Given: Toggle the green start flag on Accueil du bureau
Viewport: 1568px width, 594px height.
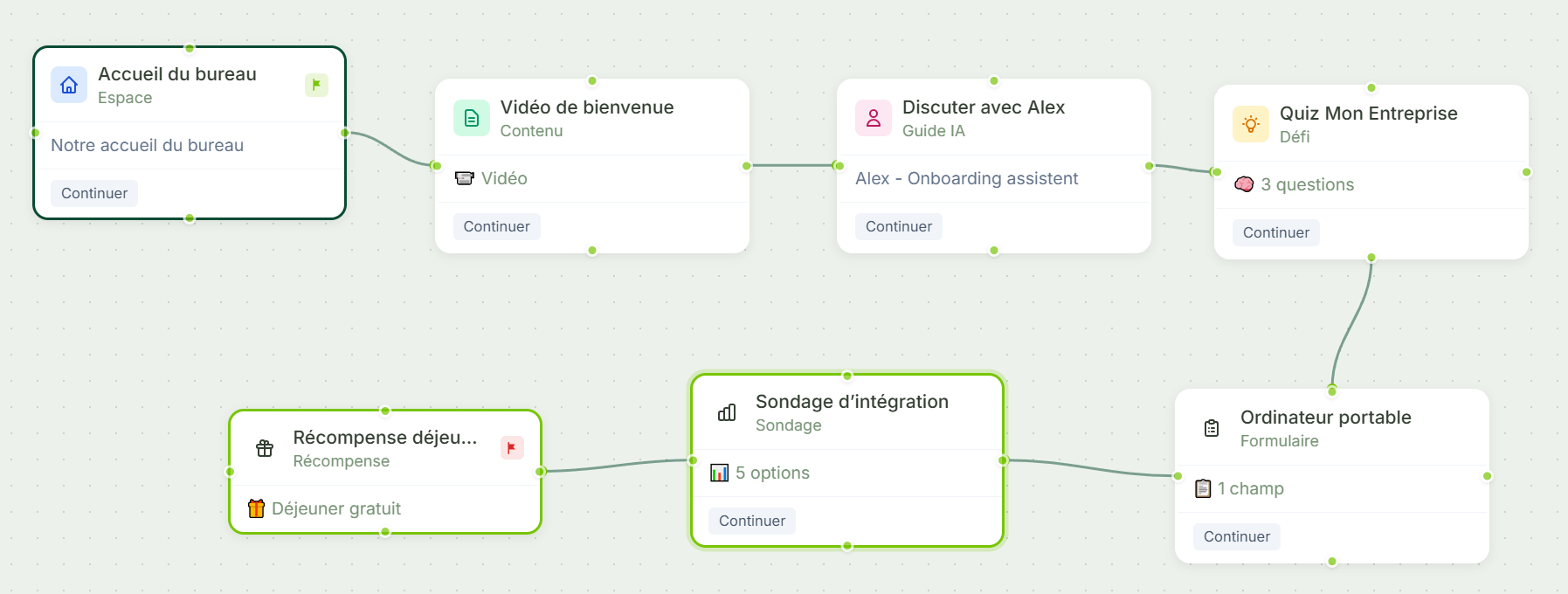Looking at the screenshot, I should [x=316, y=85].
